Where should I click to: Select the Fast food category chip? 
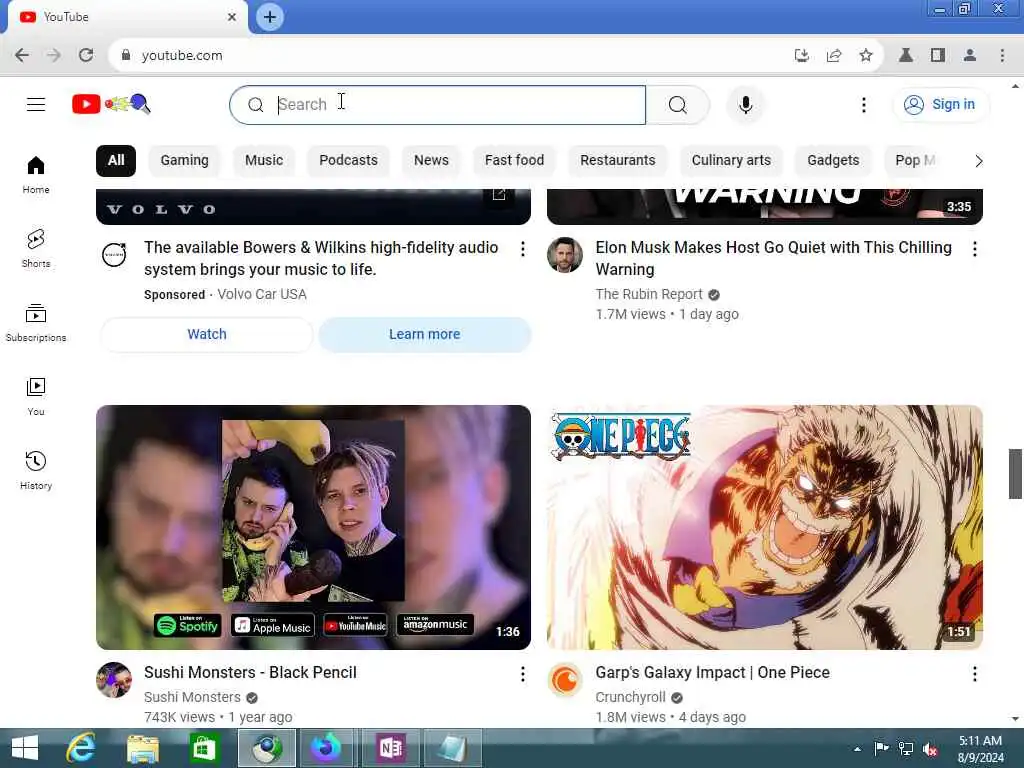(x=514, y=161)
